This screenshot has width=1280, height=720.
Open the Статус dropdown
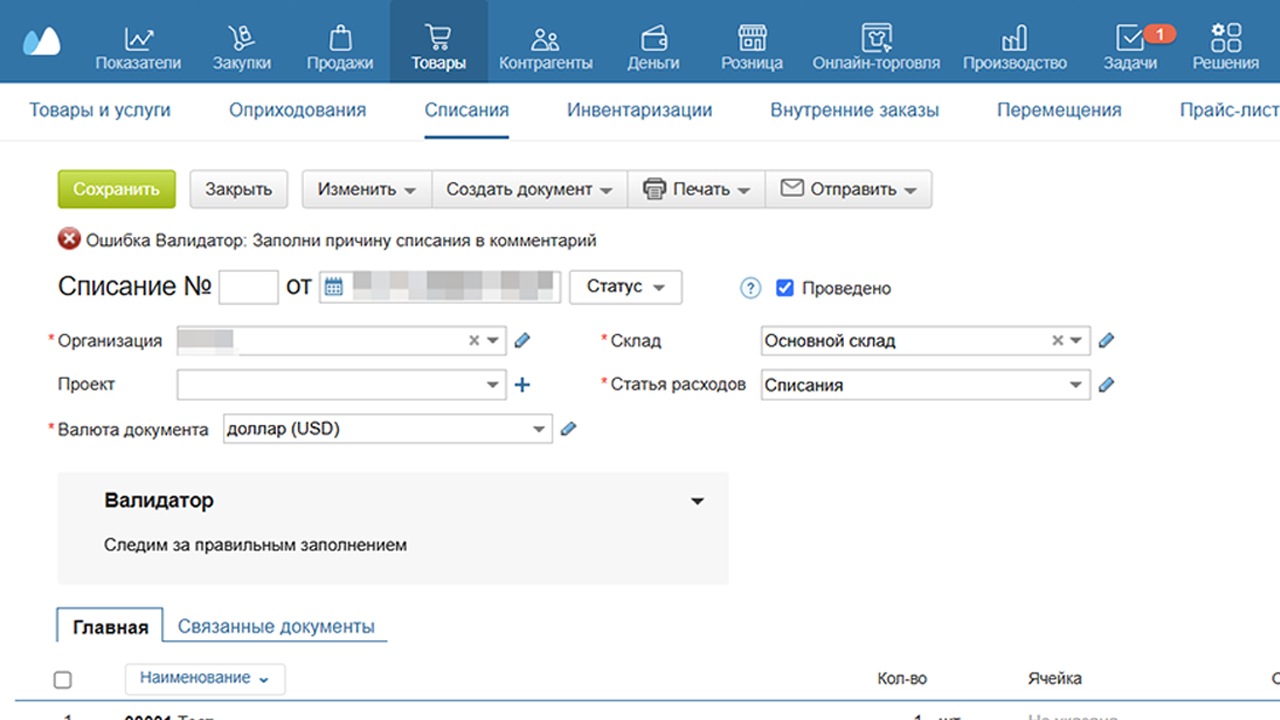(x=625, y=287)
